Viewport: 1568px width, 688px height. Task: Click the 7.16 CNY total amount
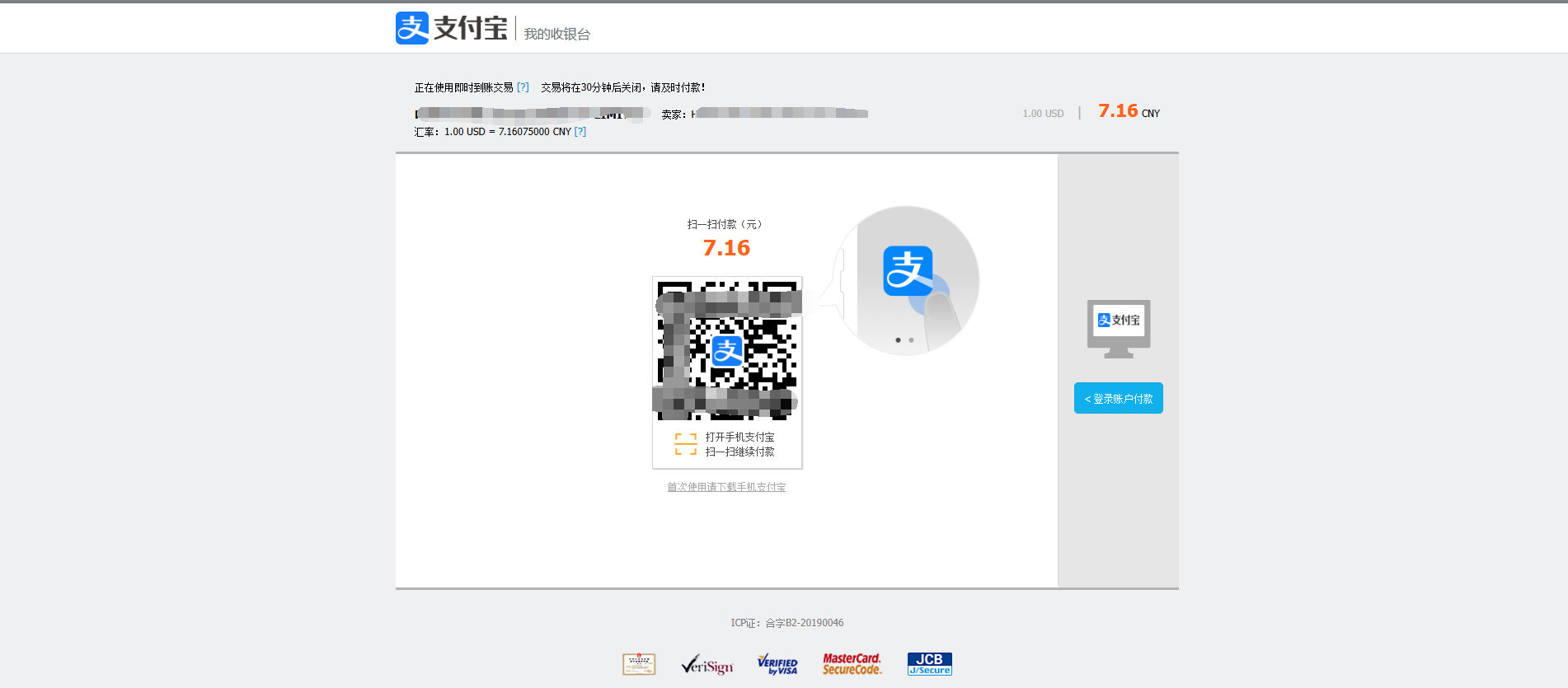click(1129, 111)
